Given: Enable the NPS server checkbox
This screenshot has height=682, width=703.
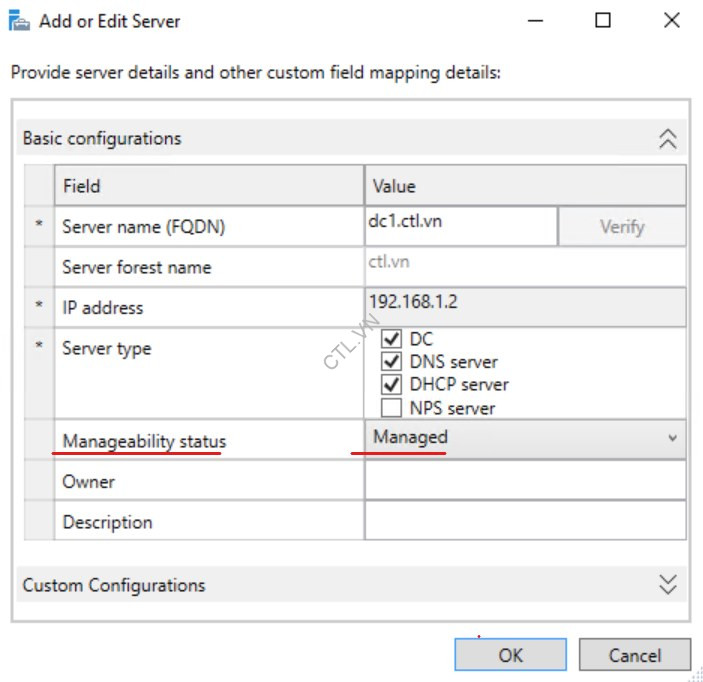Looking at the screenshot, I should (x=392, y=407).
